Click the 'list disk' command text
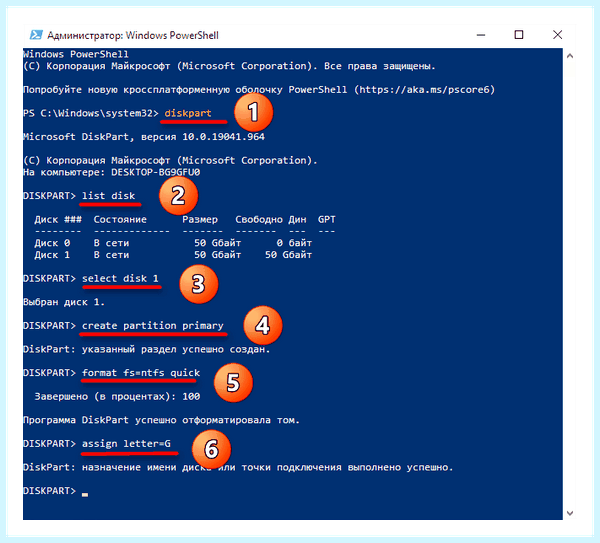 [x=108, y=196]
